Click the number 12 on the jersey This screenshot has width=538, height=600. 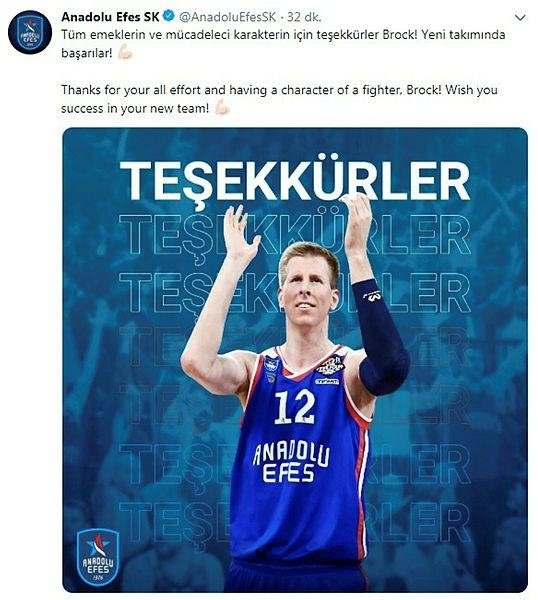coord(295,407)
